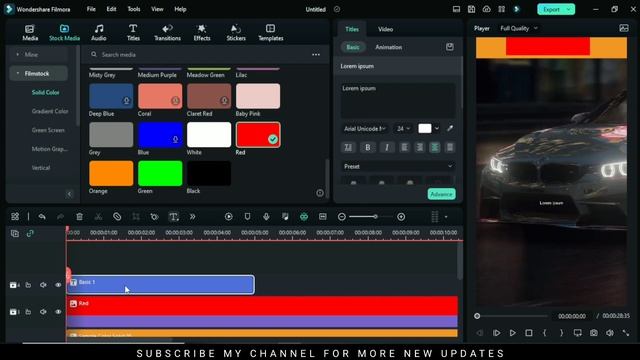Click the snapshot camera icon in player
640x360 pixels.
coord(593,333)
